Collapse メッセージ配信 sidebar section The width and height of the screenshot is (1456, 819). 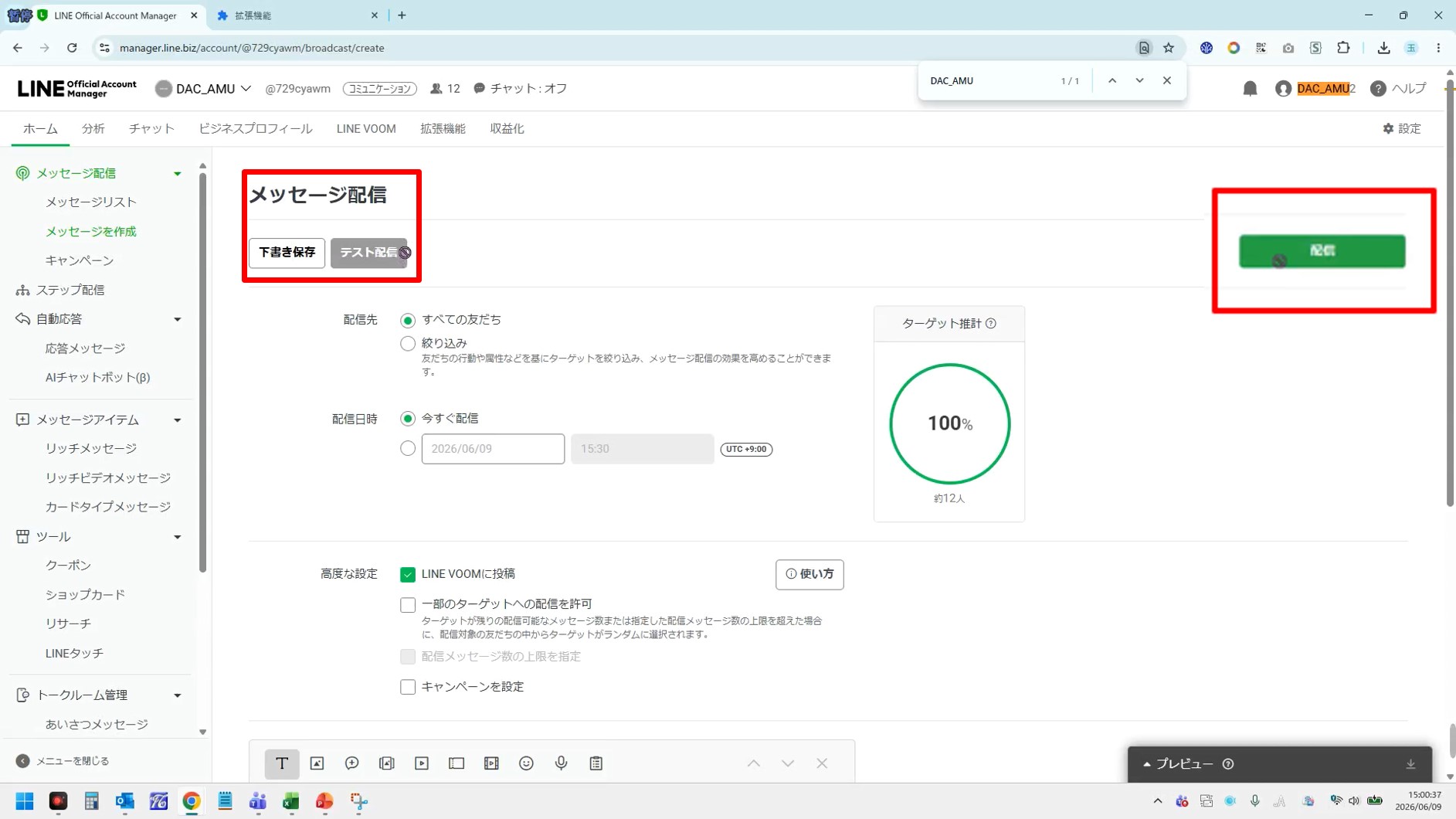pos(178,174)
